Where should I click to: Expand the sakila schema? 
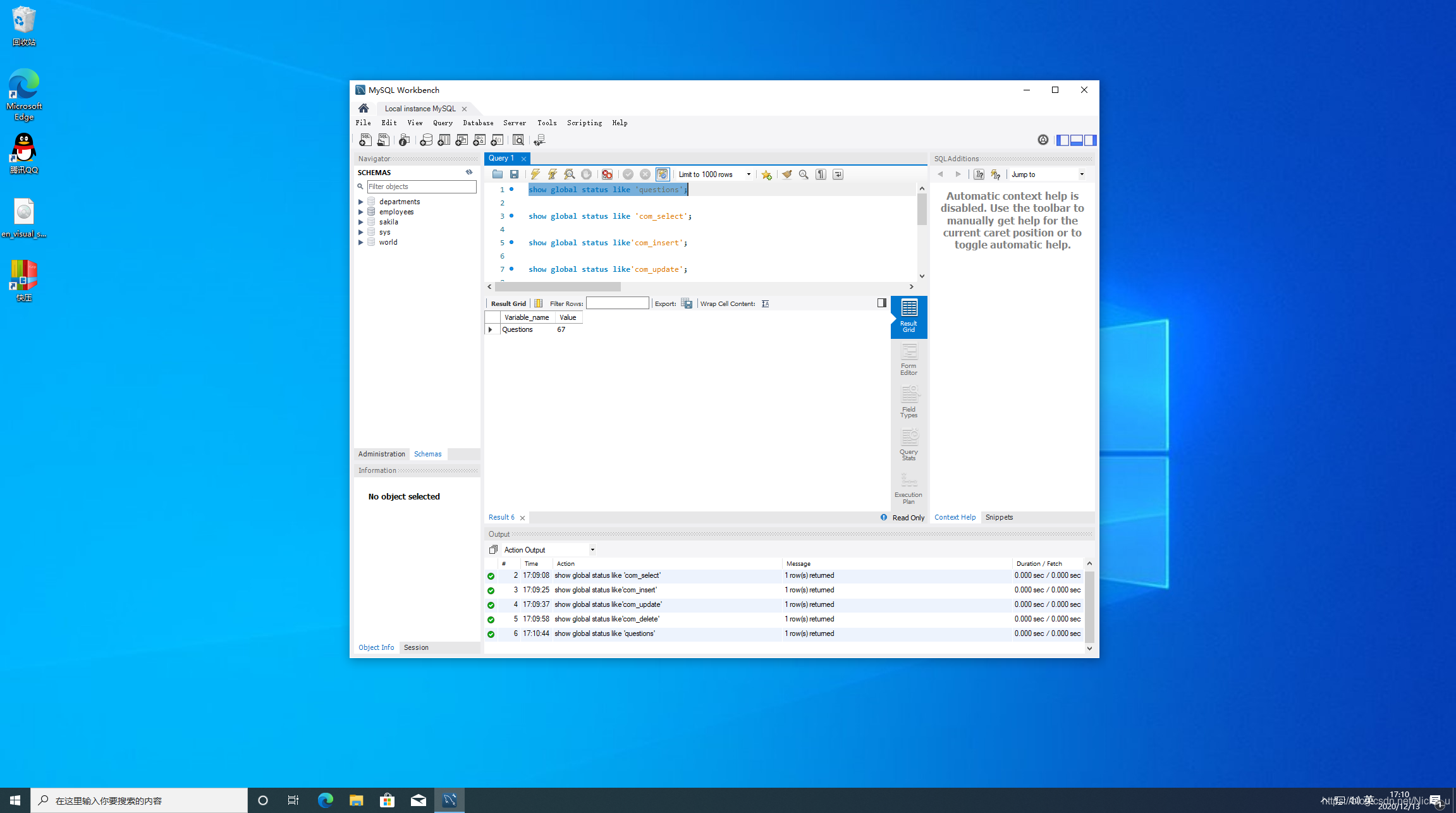[361, 222]
